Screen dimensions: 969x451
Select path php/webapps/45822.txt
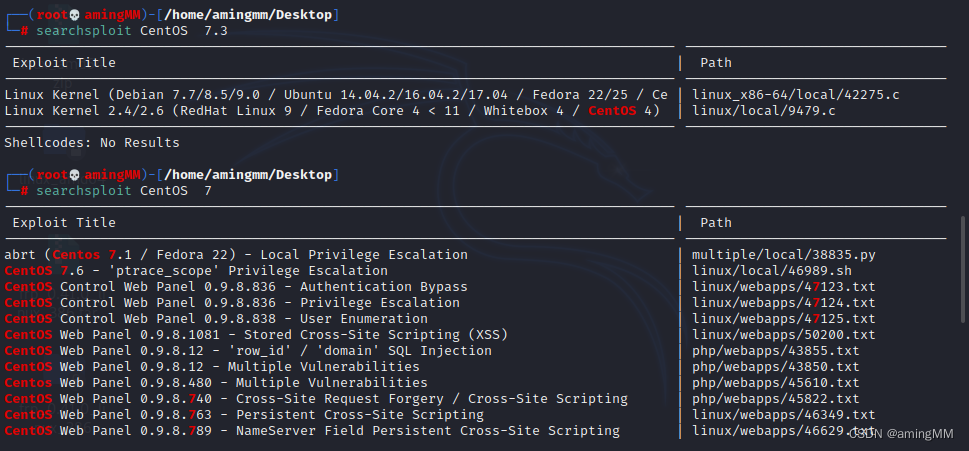[776, 399]
